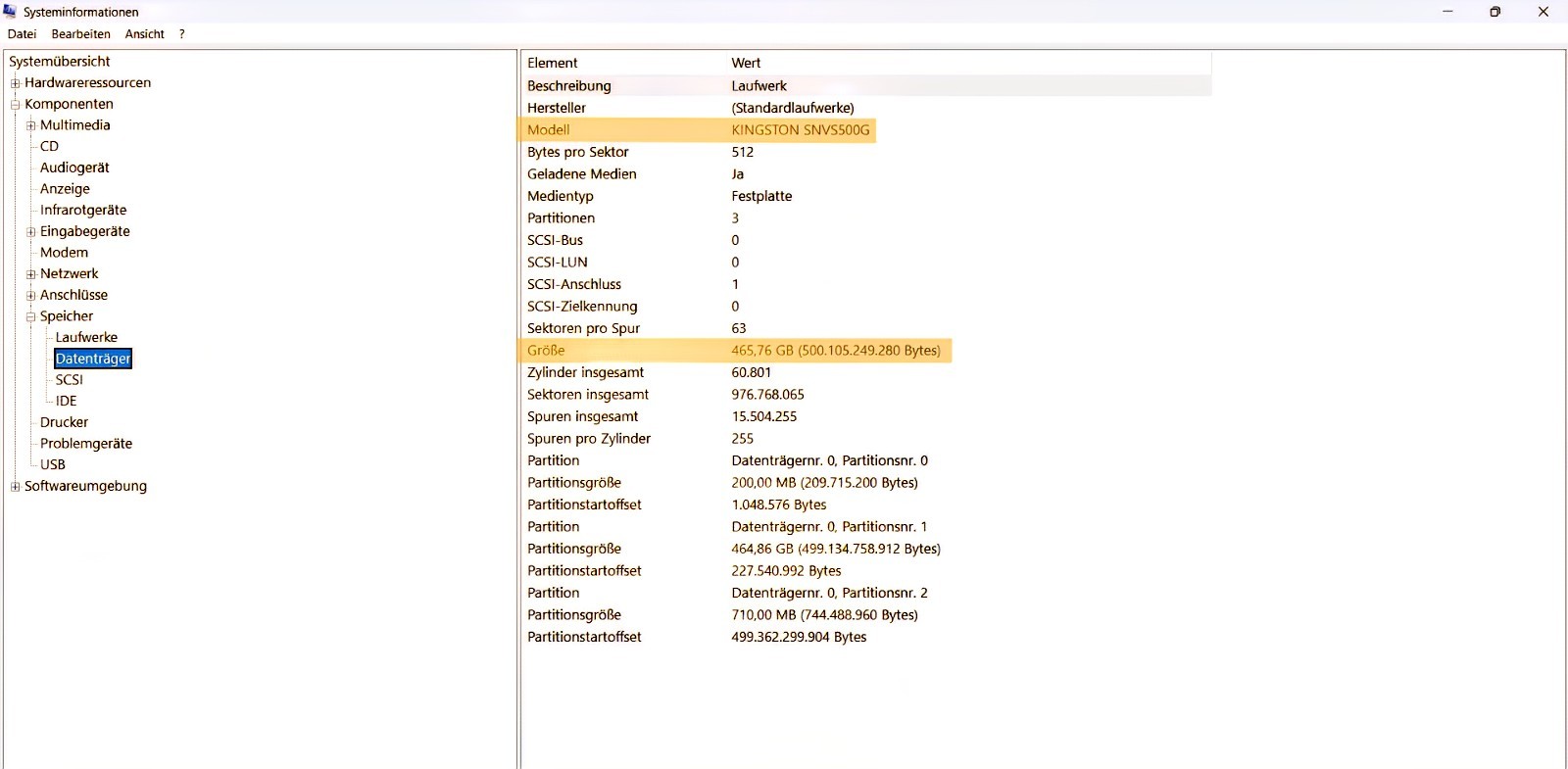1568x769 pixels.
Task: Open the USB category
Action: tap(53, 465)
